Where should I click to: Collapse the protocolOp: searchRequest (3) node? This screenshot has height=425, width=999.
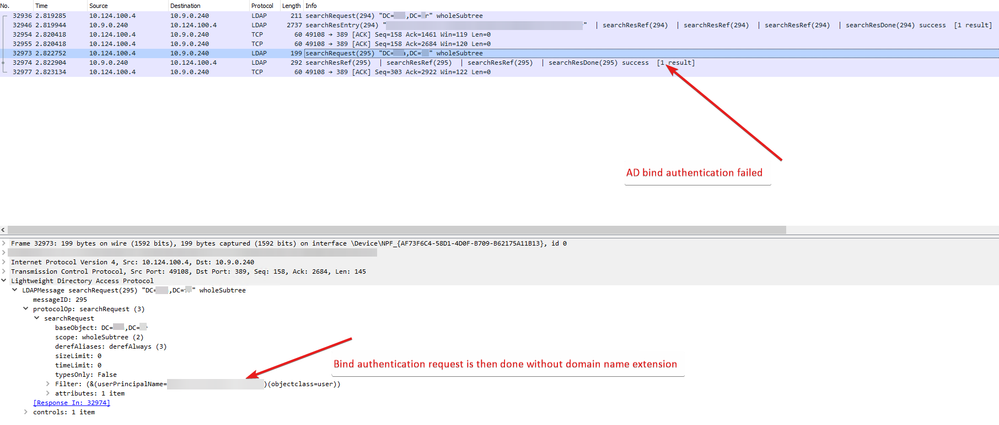coord(25,308)
